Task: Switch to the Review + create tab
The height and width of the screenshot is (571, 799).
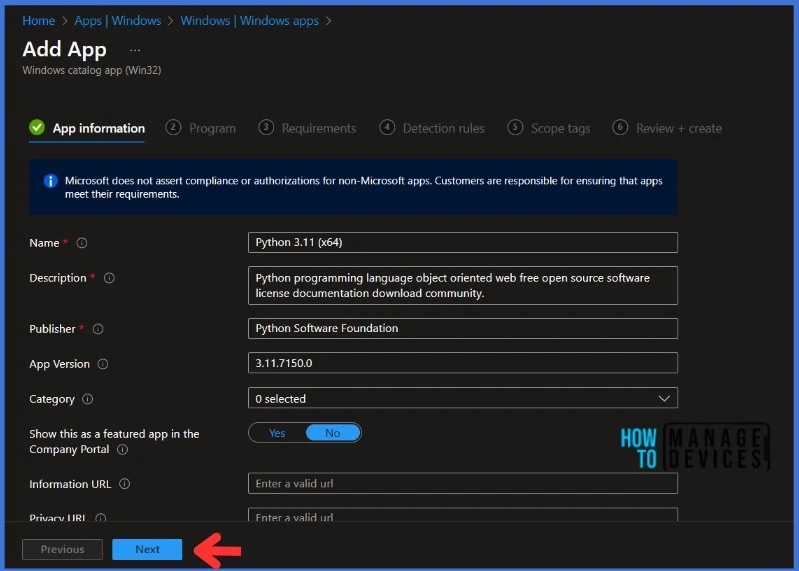Action: tap(667, 128)
